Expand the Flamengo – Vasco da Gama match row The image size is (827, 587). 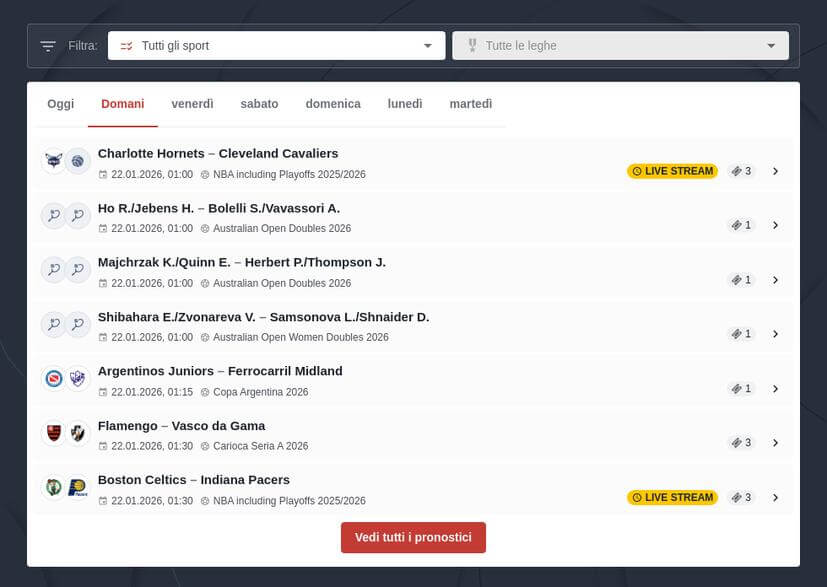[x=776, y=442]
